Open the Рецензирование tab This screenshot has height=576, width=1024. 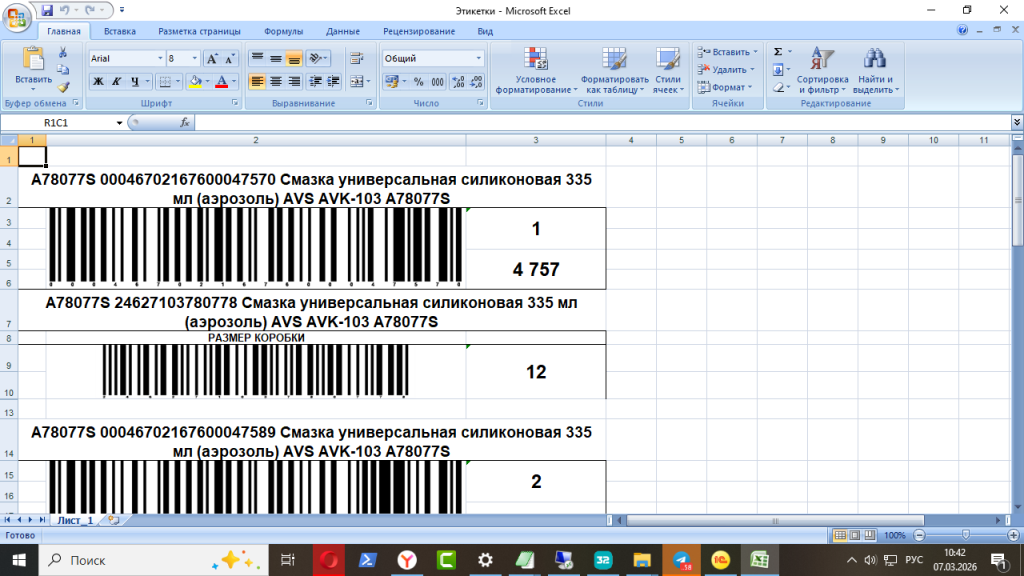pos(419,31)
